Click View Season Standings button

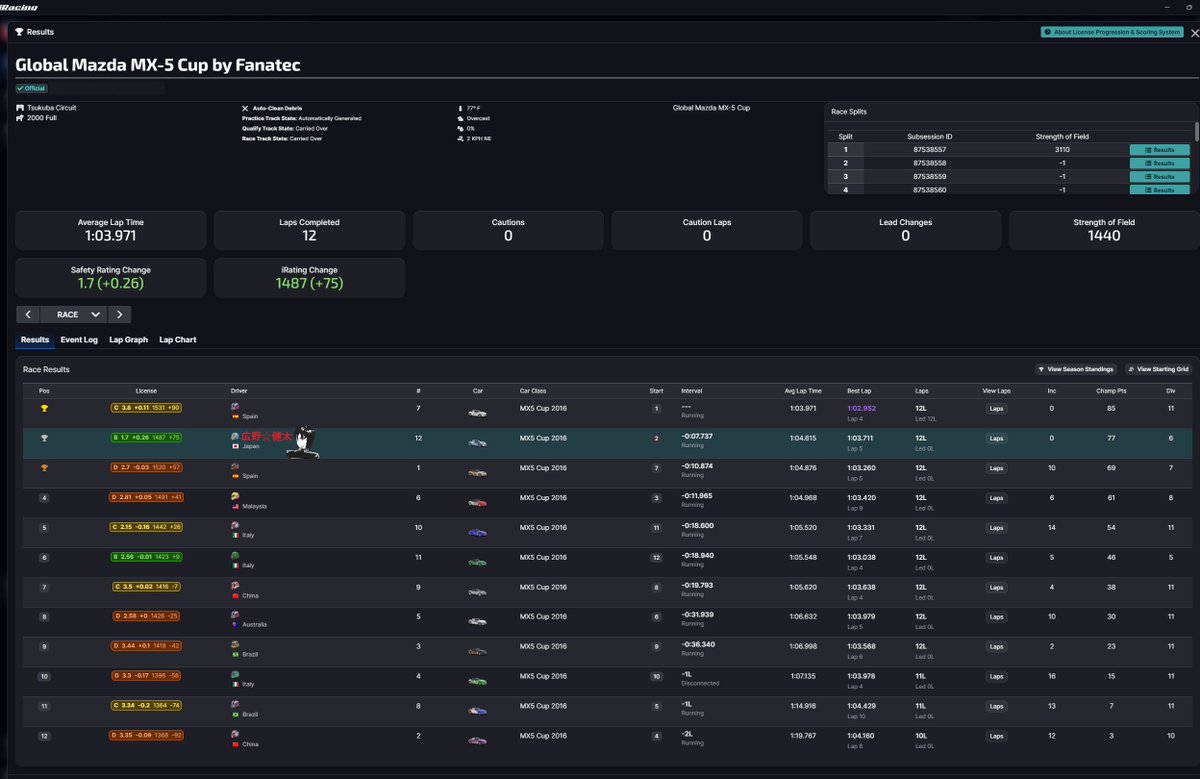tap(1075, 369)
